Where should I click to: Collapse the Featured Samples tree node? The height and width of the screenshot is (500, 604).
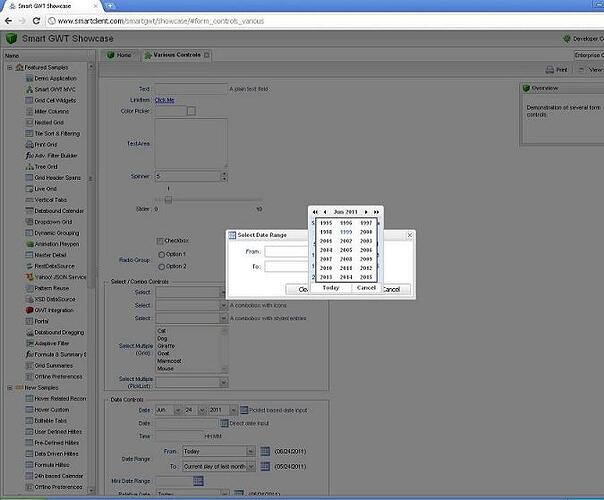[x=10, y=67]
